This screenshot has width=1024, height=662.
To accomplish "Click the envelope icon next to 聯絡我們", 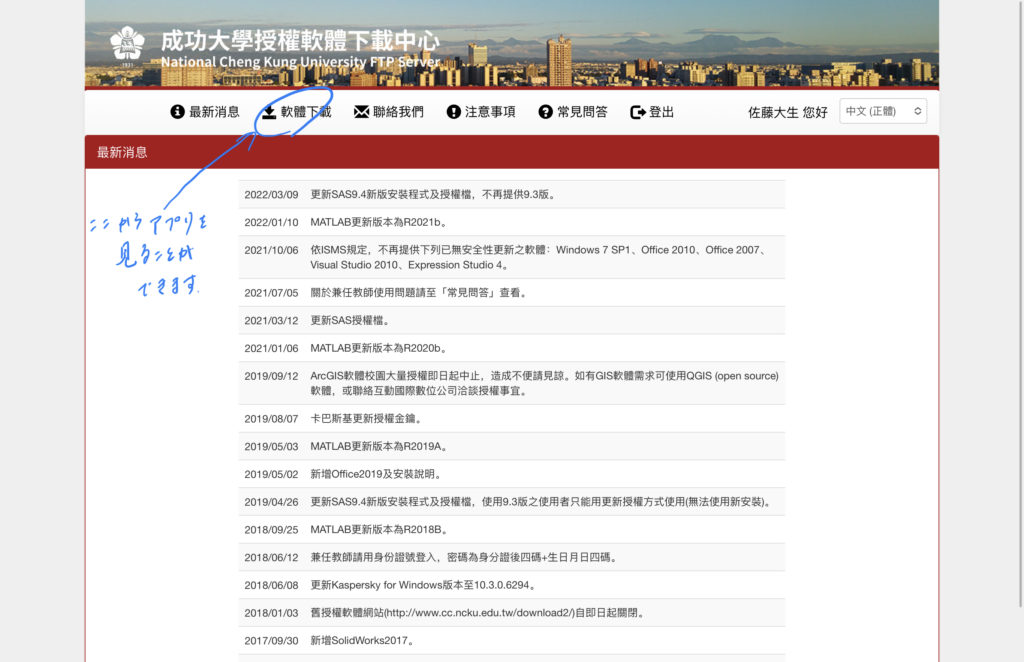I will [x=359, y=112].
